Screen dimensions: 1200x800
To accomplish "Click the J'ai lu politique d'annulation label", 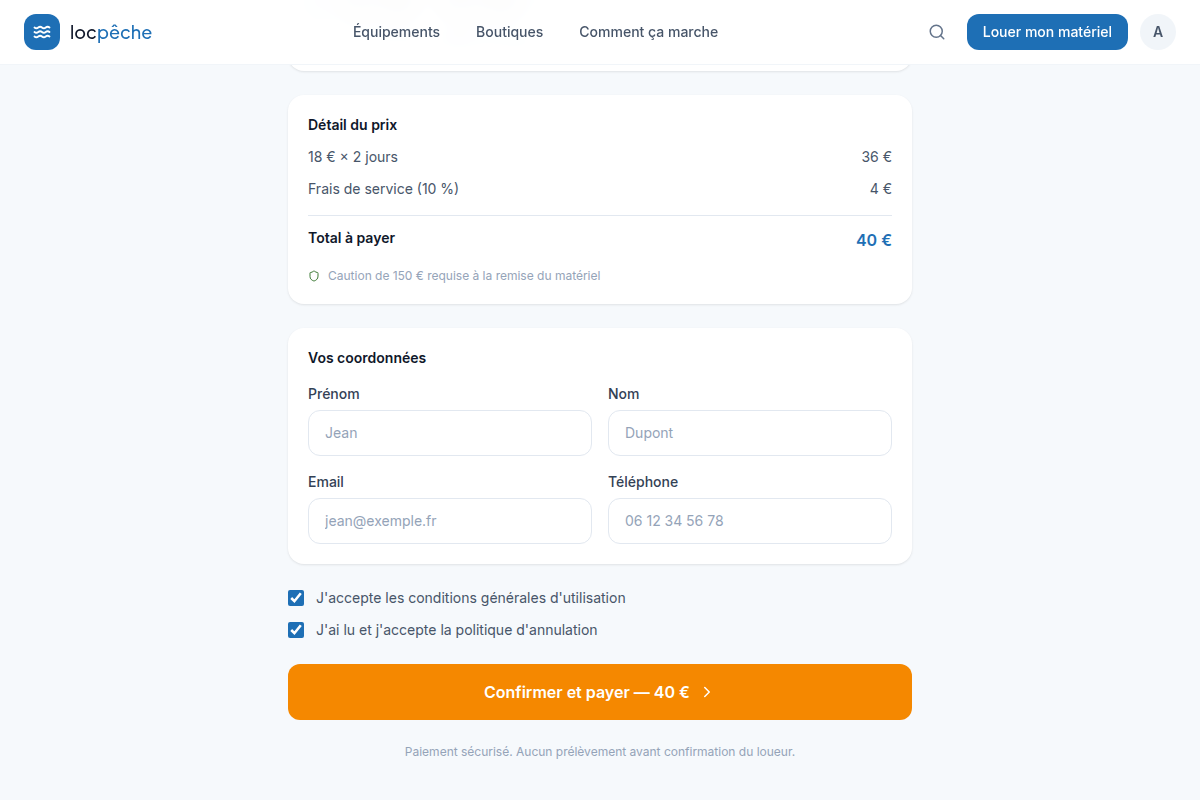I will point(457,630).
